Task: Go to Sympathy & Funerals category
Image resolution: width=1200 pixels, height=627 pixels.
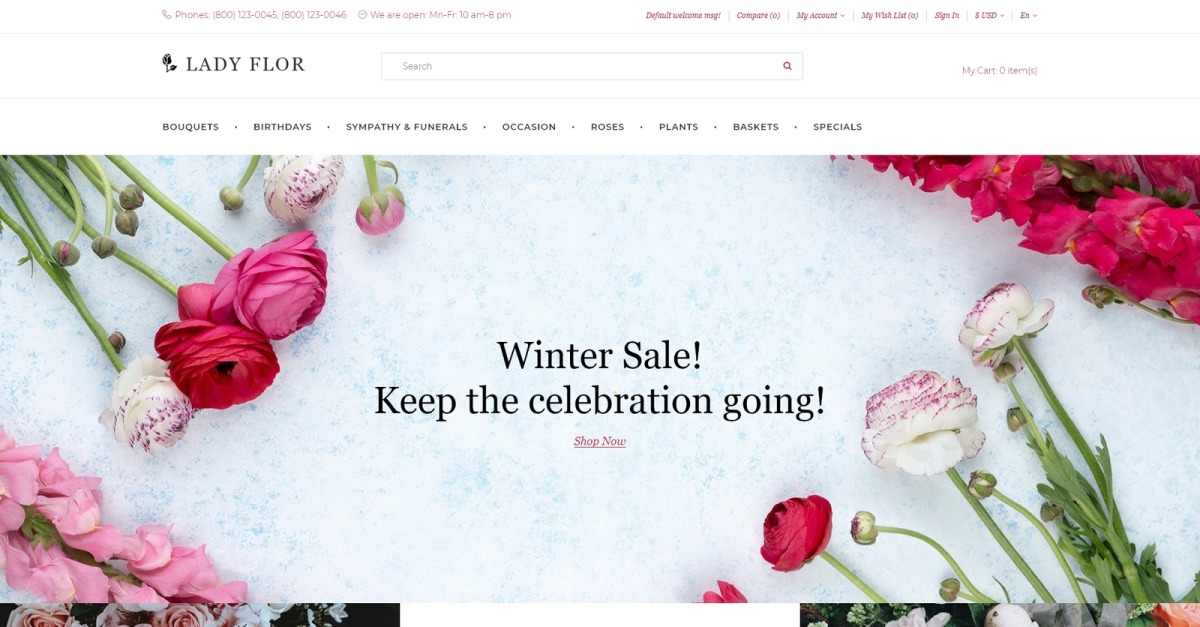Action: [407, 127]
